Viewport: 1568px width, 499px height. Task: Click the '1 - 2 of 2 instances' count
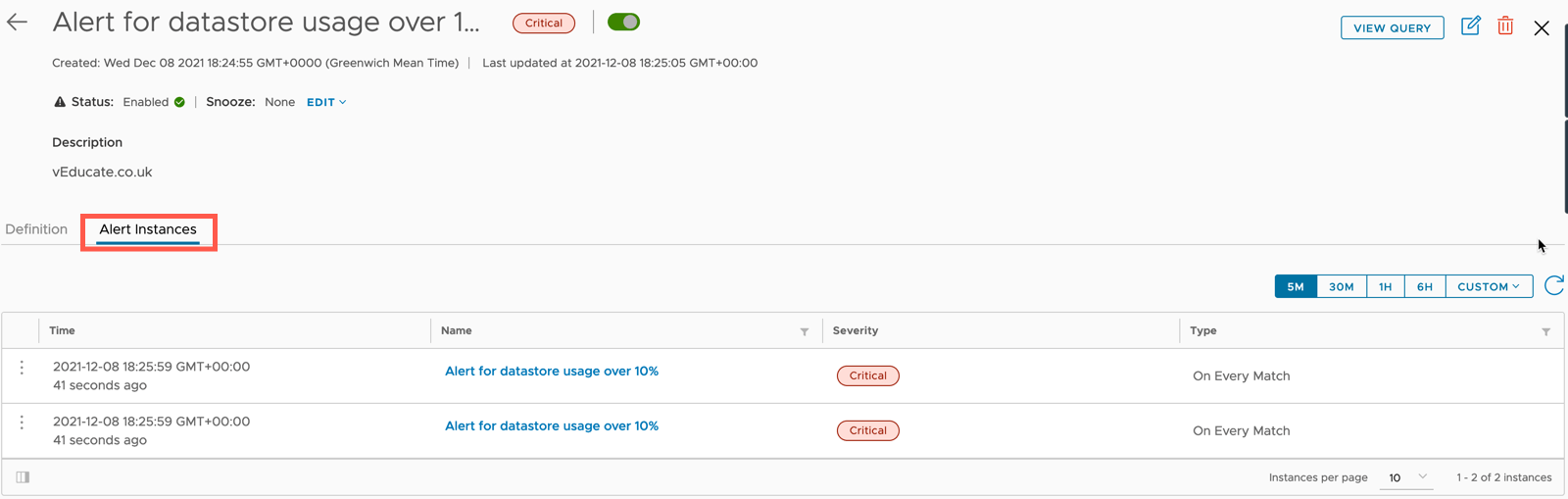[1504, 477]
